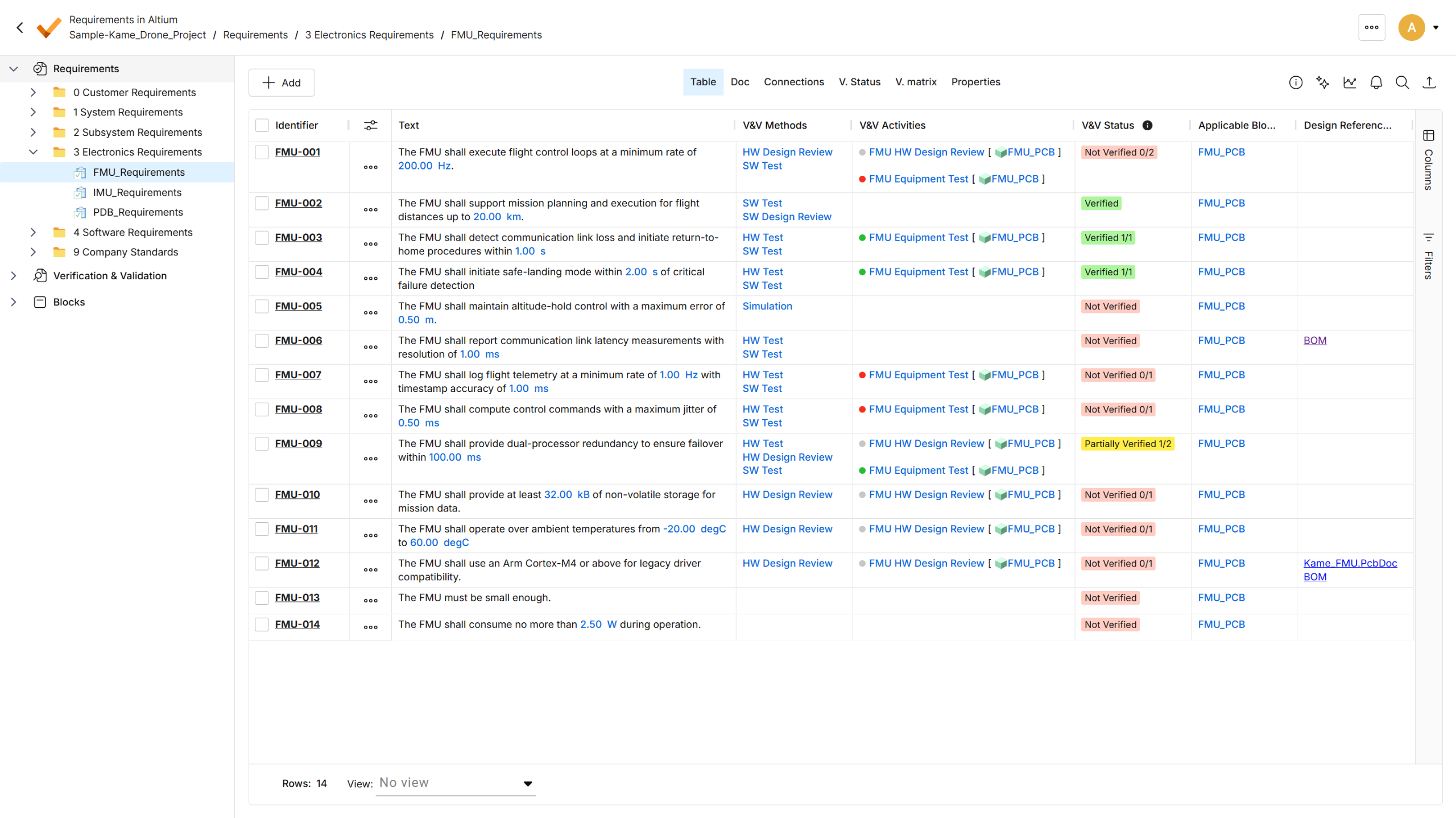Click the Altium Requirements checkmark logo
The image size is (1456, 818).
pyautogui.click(x=49, y=27)
